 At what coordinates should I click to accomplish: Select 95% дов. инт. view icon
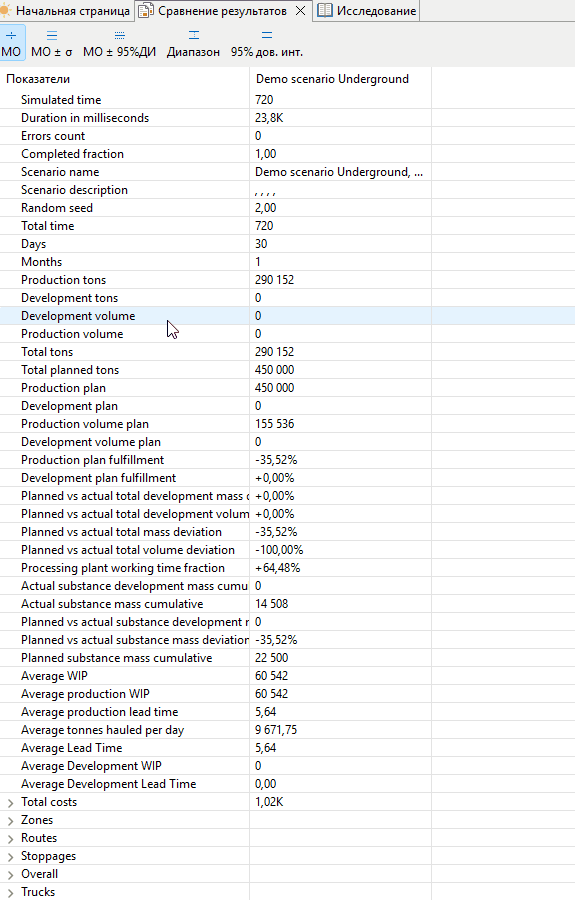coord(267,36)
